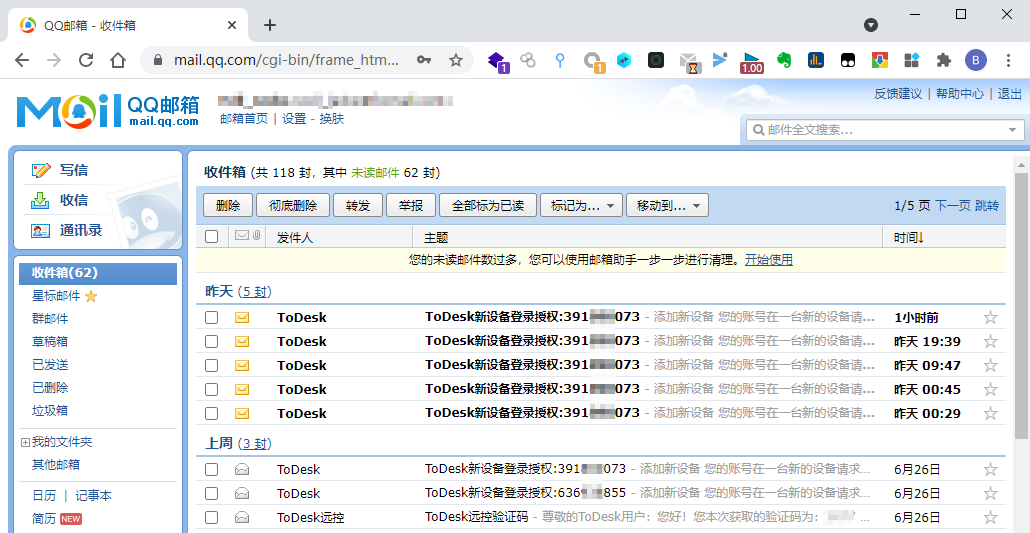Screen dimensions: 1030x533
Task: Open Evernote elephant extension icon
Action: click(783, 60)
